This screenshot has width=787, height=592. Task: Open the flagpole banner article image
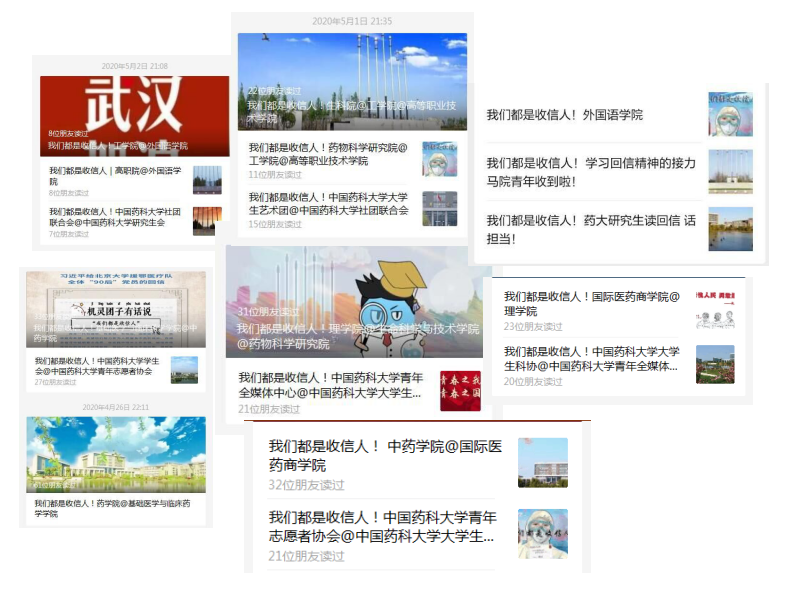click(351, 80)
